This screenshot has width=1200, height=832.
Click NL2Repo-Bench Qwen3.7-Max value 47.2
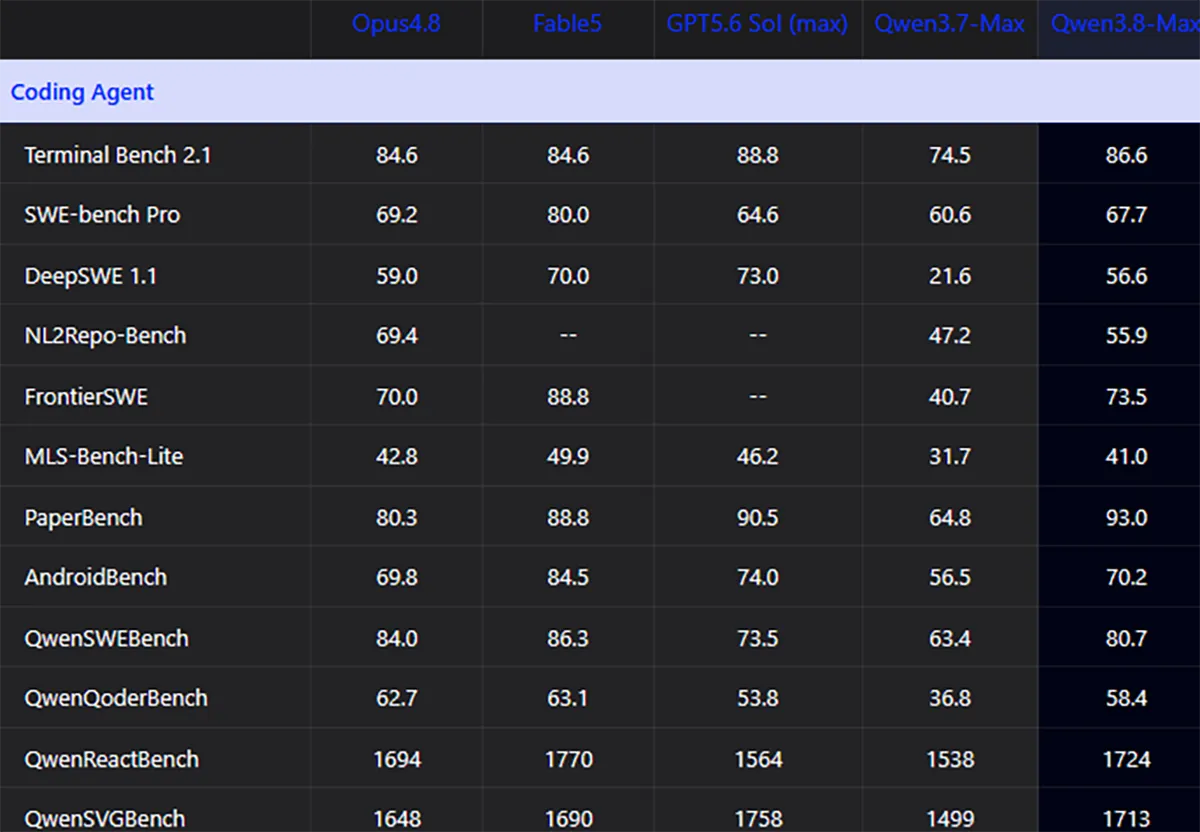click(950, 336)
